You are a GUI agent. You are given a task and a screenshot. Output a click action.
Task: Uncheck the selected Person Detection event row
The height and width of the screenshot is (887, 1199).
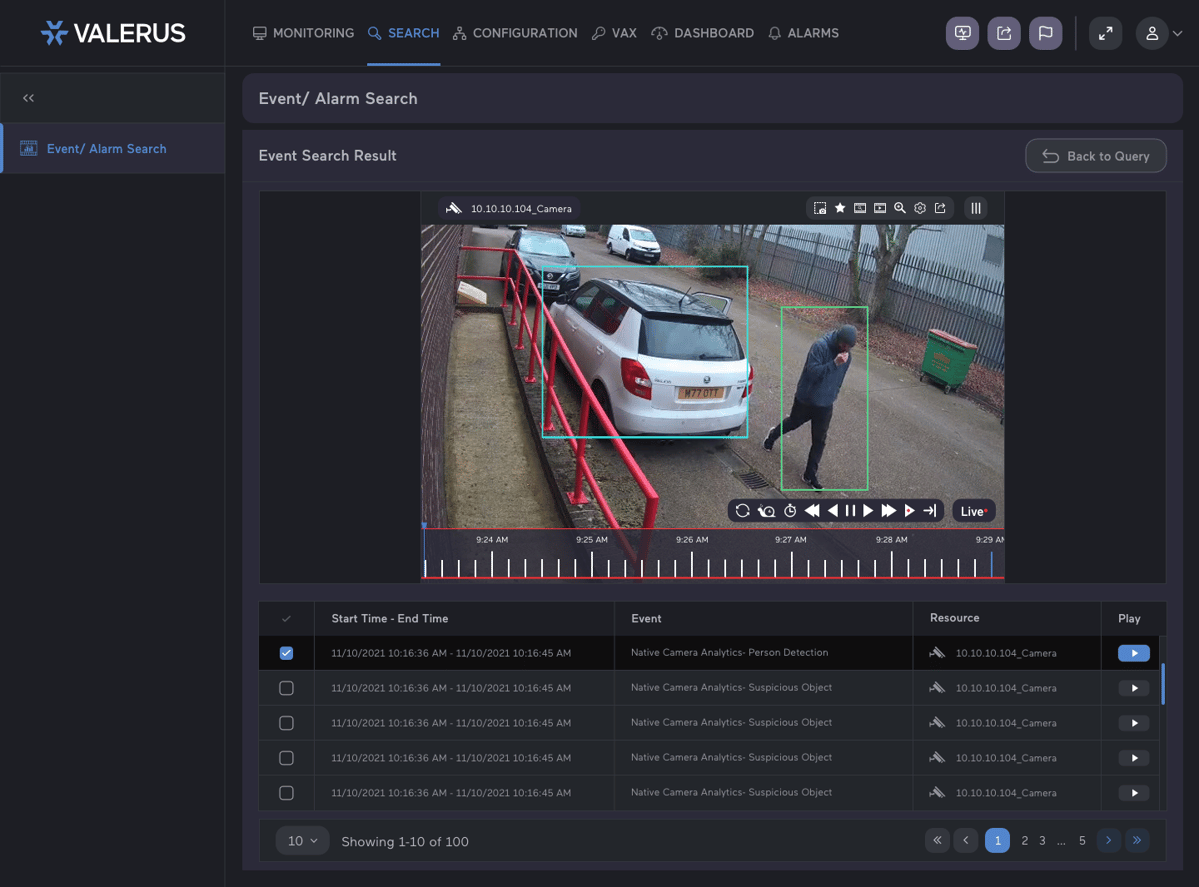pos(287,652)
